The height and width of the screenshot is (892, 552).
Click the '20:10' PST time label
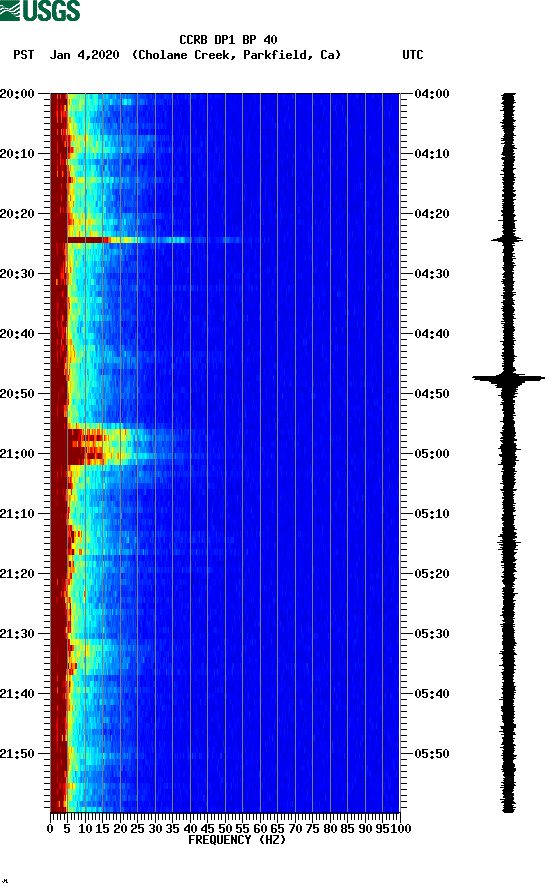pos(18,154)
